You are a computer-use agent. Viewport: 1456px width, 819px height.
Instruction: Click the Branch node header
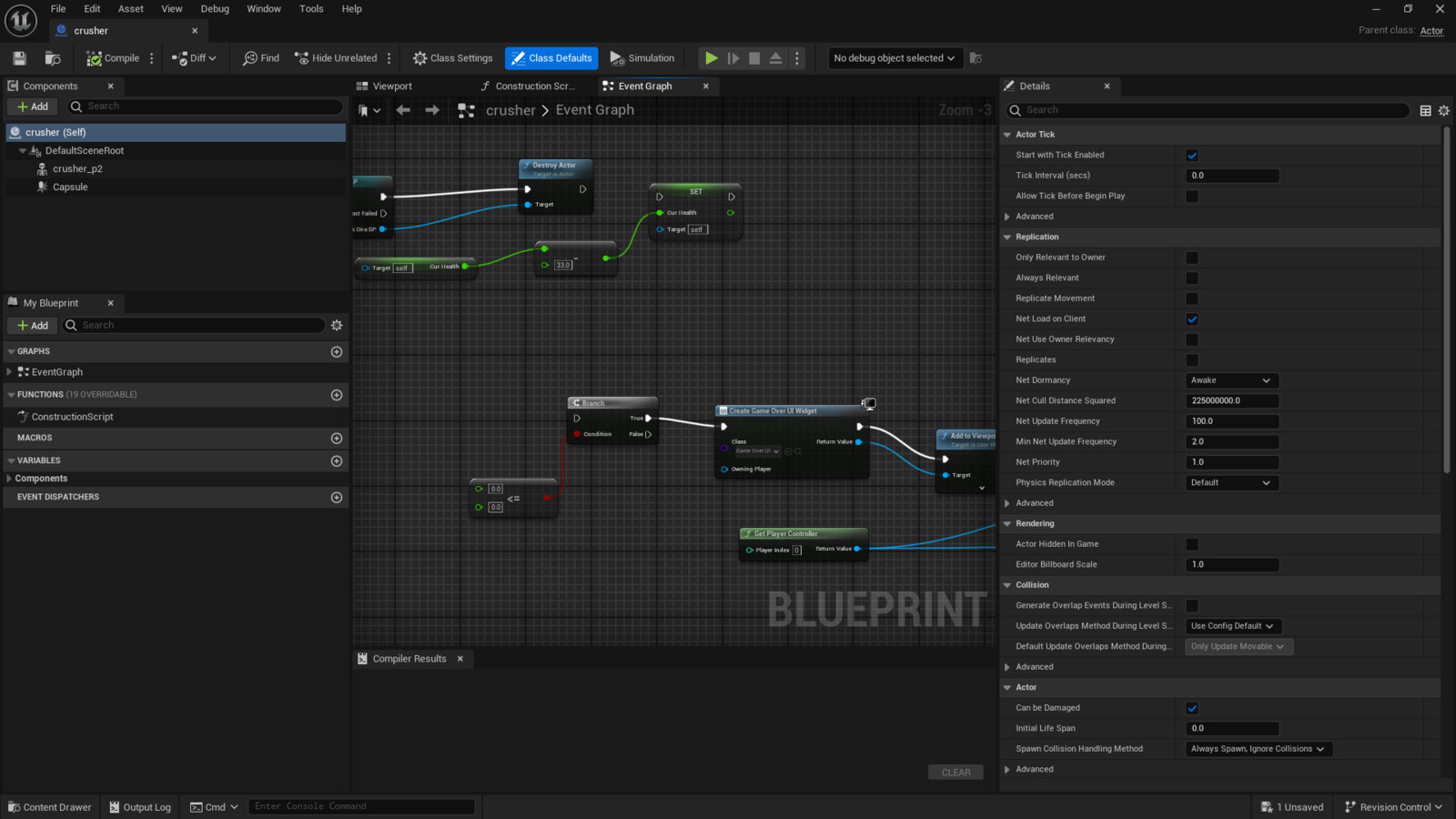(x=612, y=403)
